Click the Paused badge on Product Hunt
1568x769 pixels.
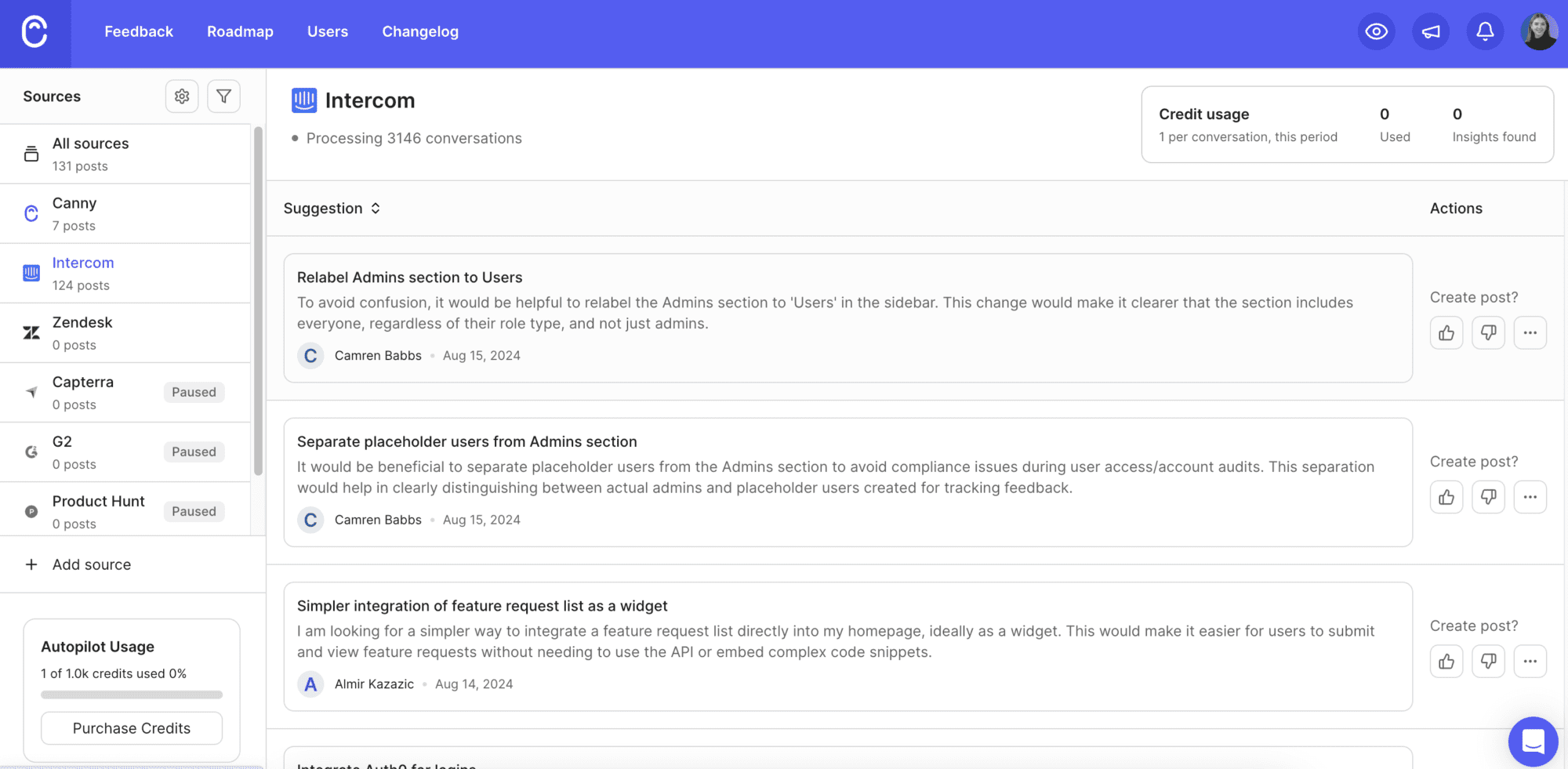[x=194, y=511]
